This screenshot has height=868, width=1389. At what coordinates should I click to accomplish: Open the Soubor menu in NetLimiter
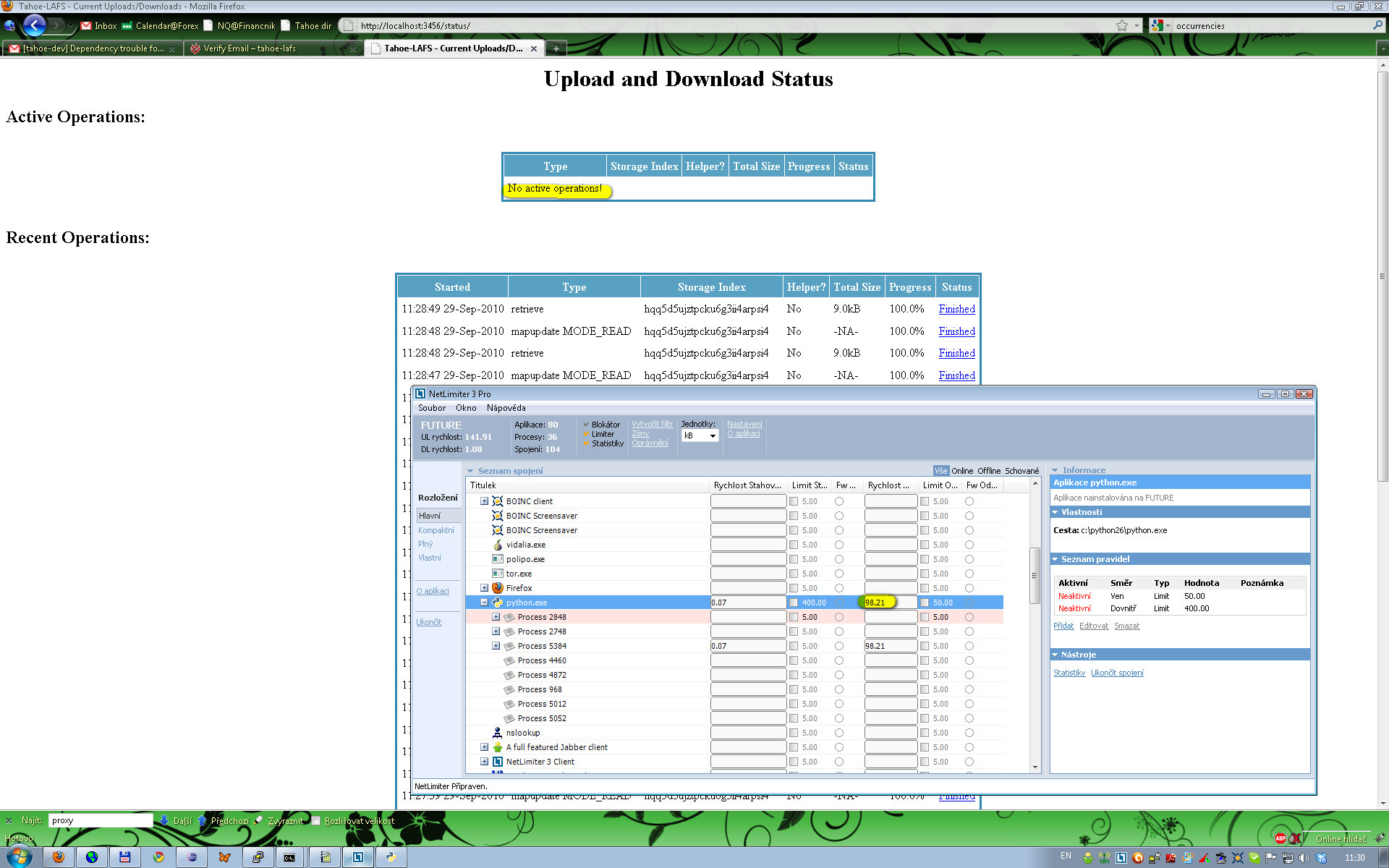(431, 408)
